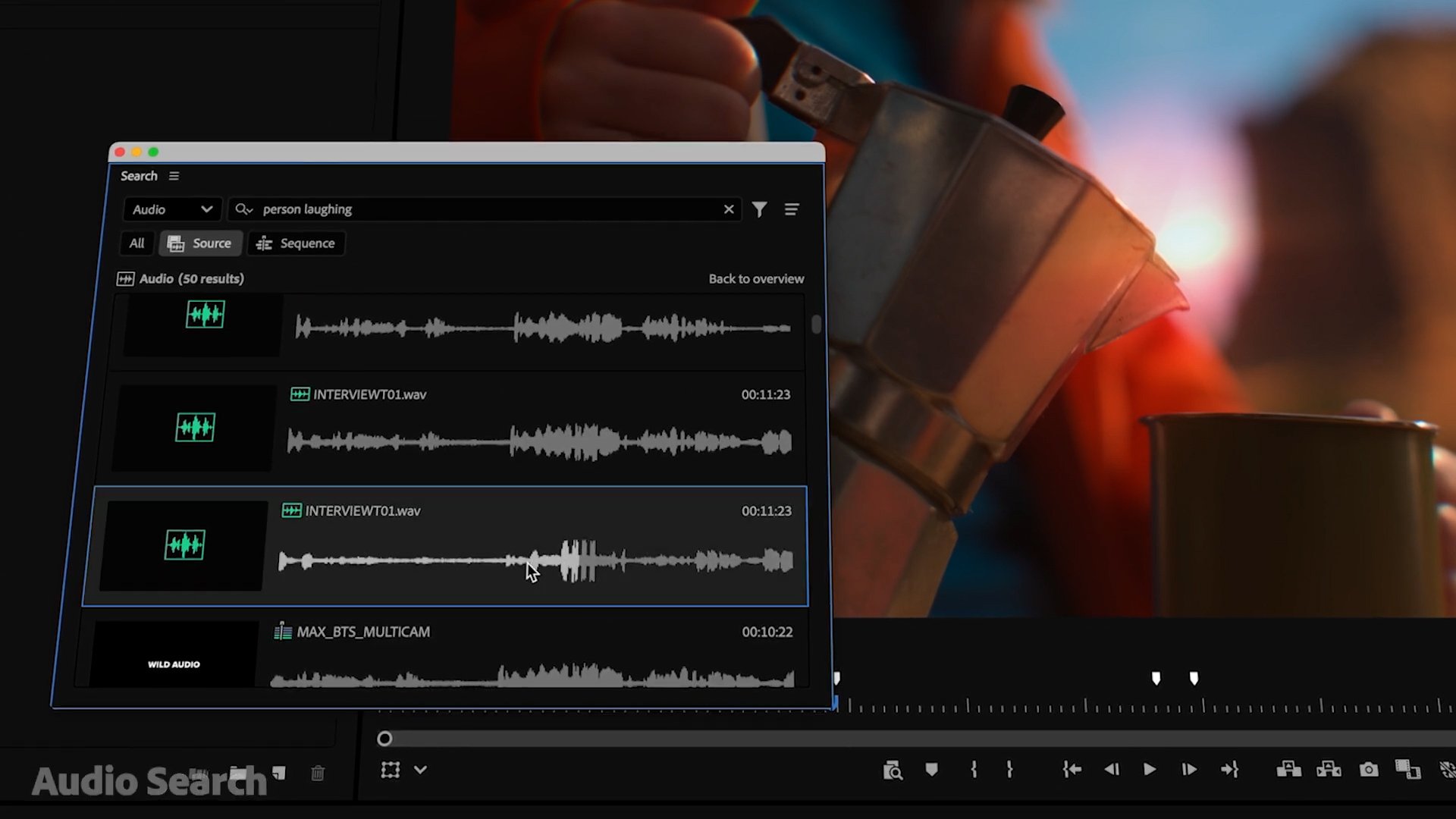The height and width of the screenshot is (819, 1456).
Task: Click the Add Marker icon
Action: [x=932, y=770]
